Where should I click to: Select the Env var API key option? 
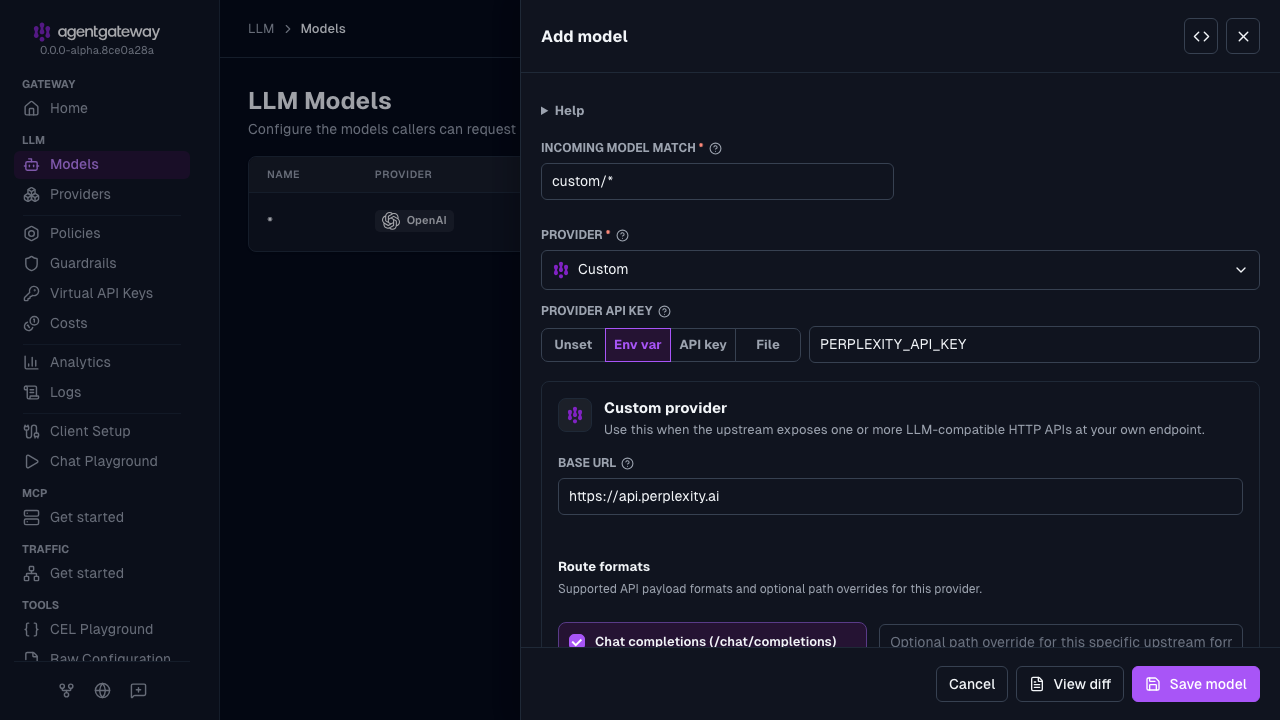(638, 345)
